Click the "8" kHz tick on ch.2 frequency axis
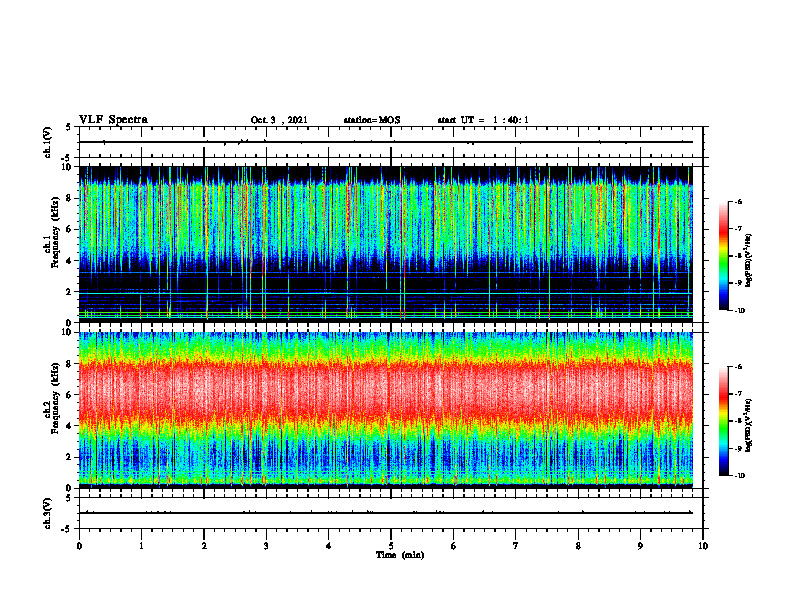This screenshot has width=792, height=612. click(x=70, y=364)
